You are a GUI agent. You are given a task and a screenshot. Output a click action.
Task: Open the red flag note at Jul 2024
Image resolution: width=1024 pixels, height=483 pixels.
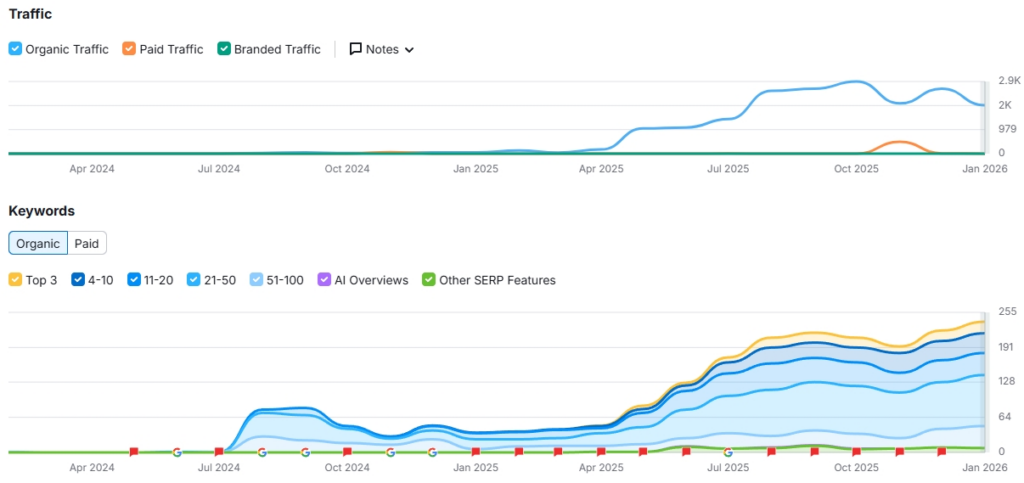tap(219, 452)
